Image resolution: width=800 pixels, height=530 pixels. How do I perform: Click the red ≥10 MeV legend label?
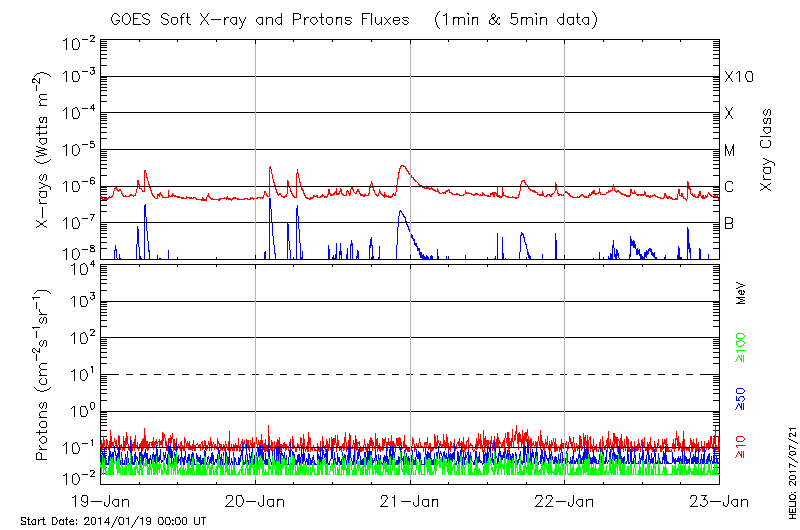(741, 446)
